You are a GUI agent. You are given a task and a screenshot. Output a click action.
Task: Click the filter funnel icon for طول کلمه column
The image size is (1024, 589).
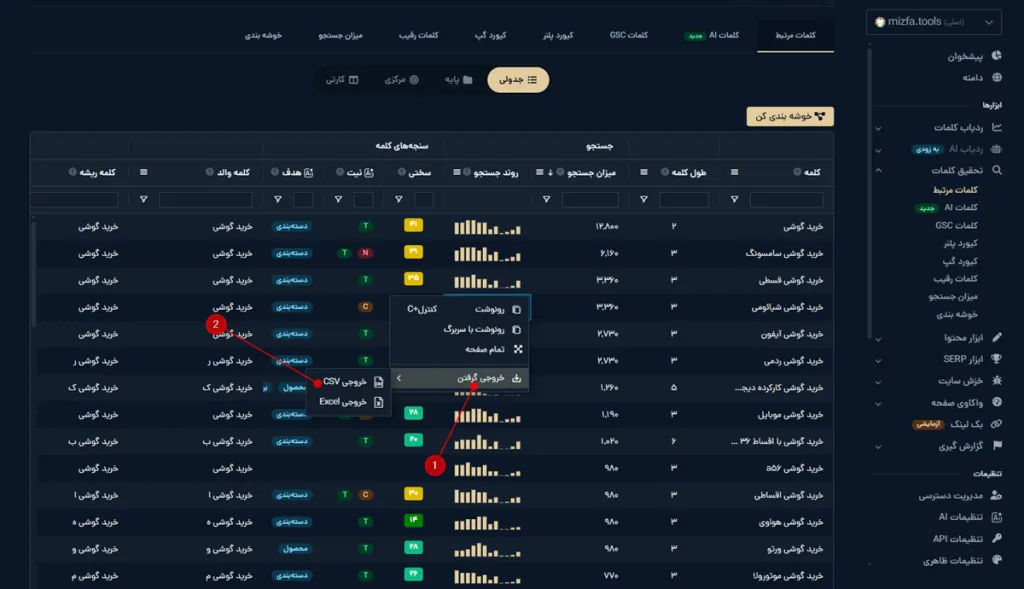(x=644, y=199)
